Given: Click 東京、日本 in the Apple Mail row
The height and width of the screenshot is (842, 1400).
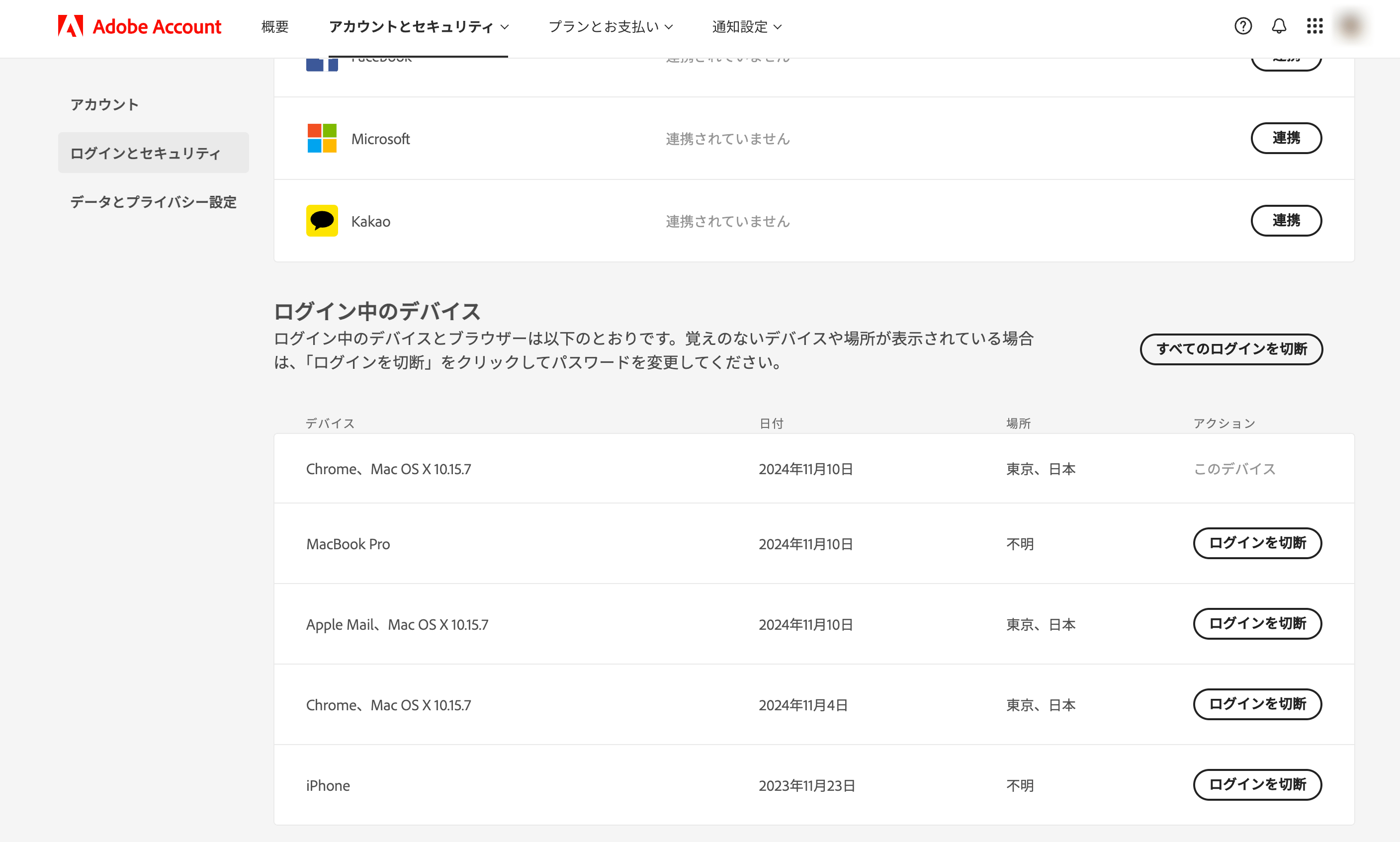Looking at the screenshot, I should (1041, 625).
